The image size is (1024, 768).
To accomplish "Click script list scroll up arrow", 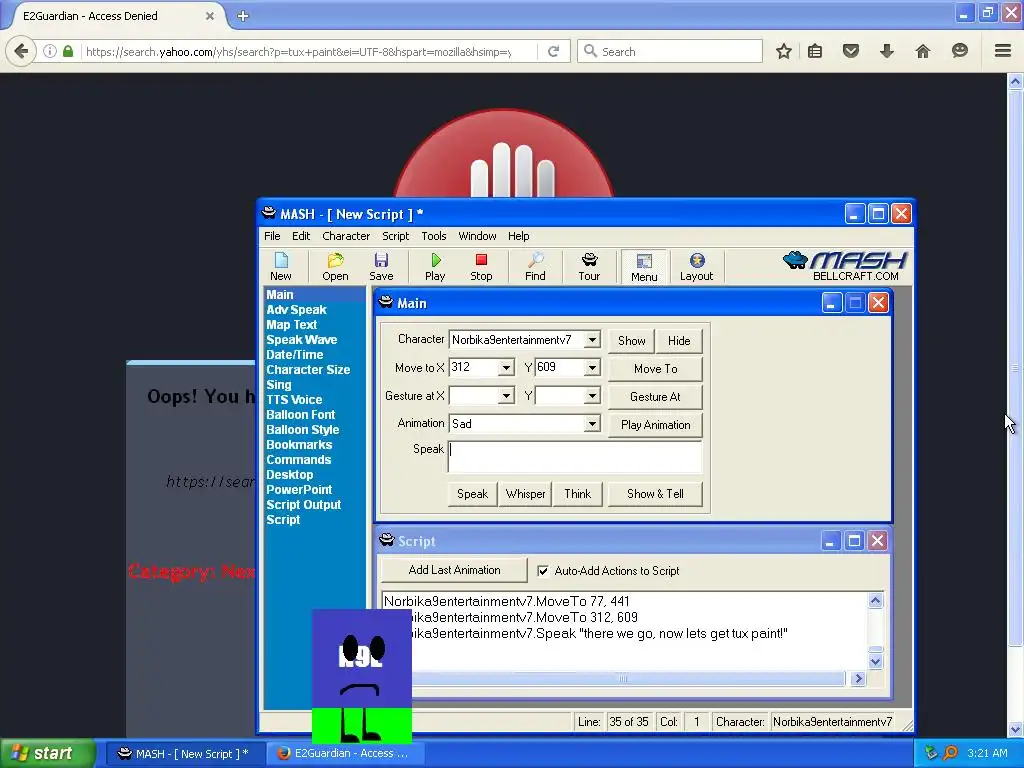I will click(875, 601).
